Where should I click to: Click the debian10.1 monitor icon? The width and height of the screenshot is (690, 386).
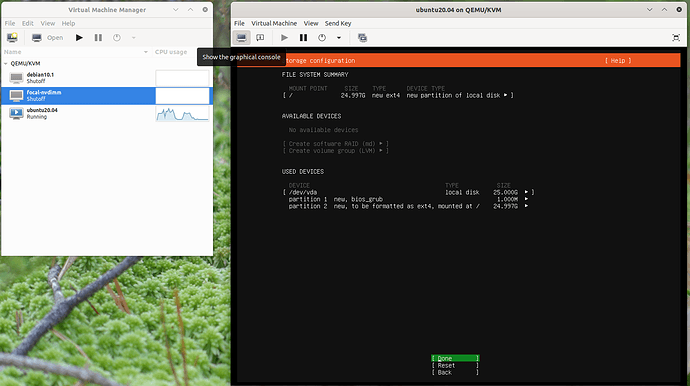click(x=16, y=78)
